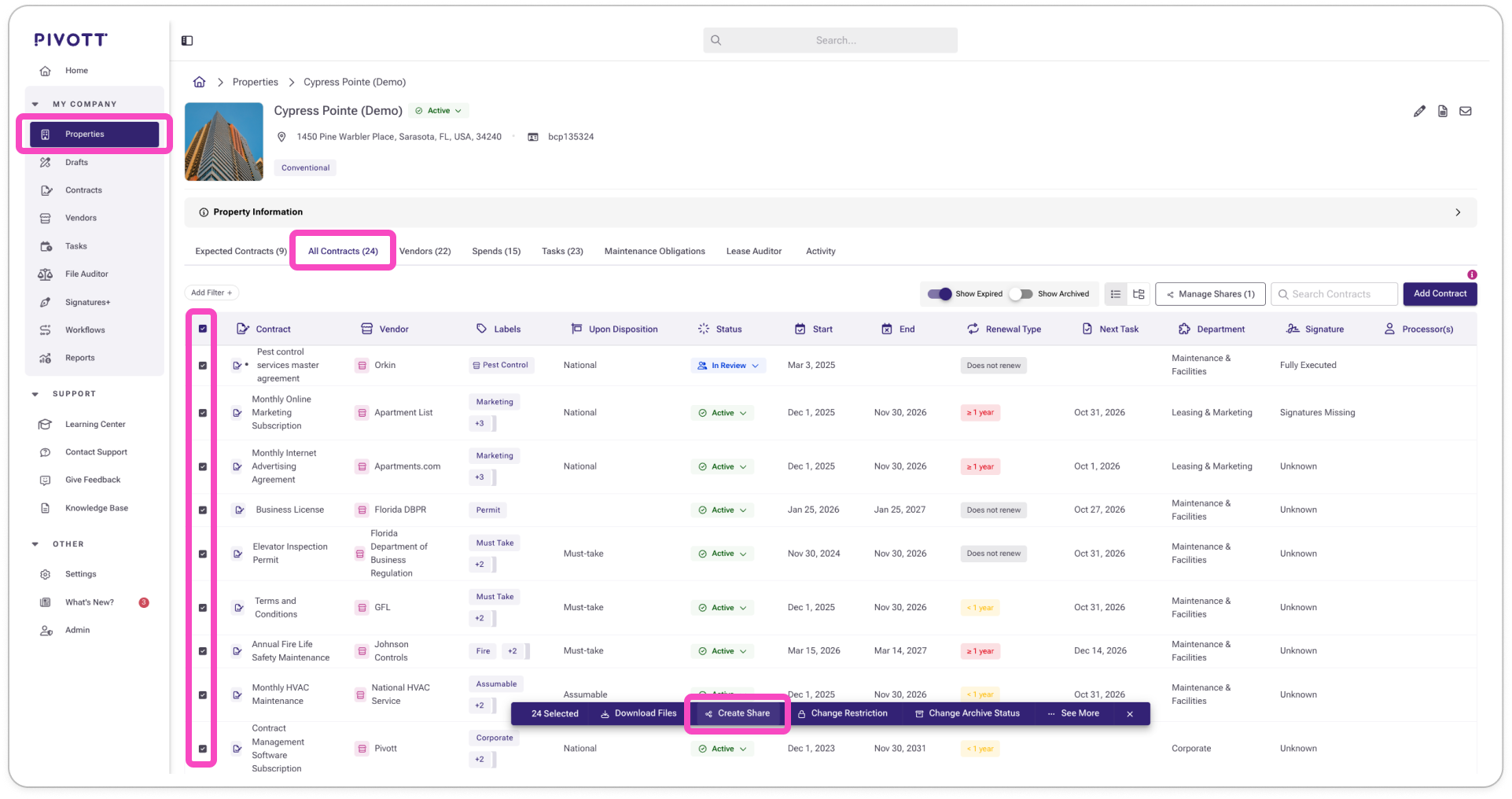Viewport: 1512px width, 799px height.
Task: Open the document icon in the property header
Action: (x=1443, y=112)
